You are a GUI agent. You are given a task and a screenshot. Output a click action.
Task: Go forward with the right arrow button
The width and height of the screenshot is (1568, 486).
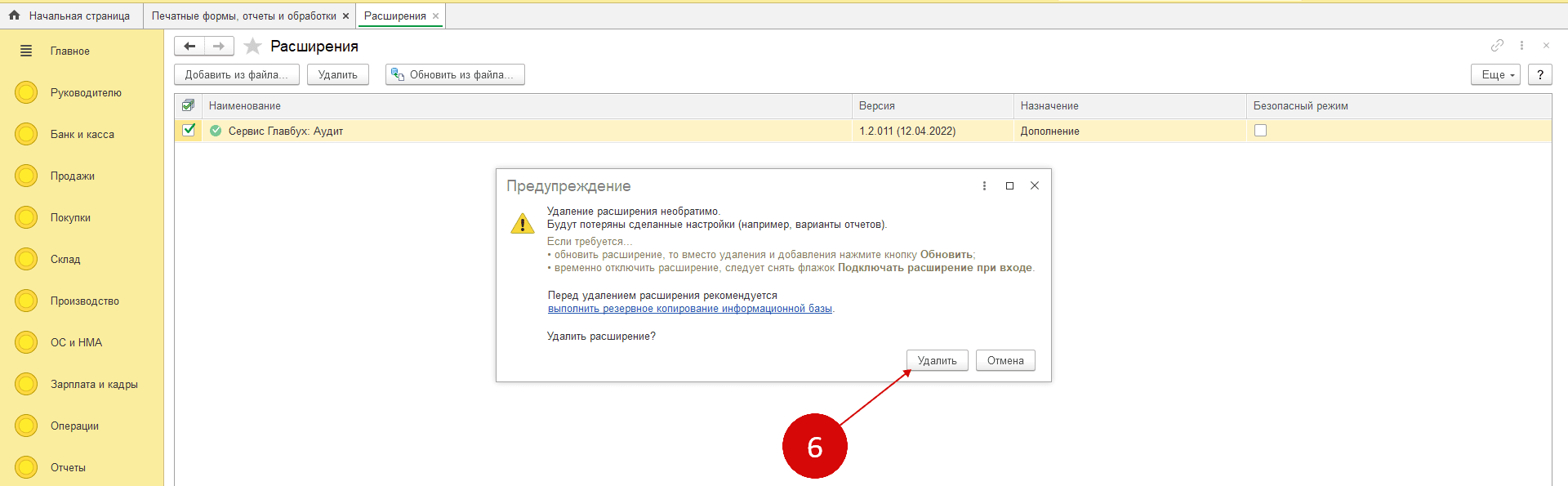point(219,47)
